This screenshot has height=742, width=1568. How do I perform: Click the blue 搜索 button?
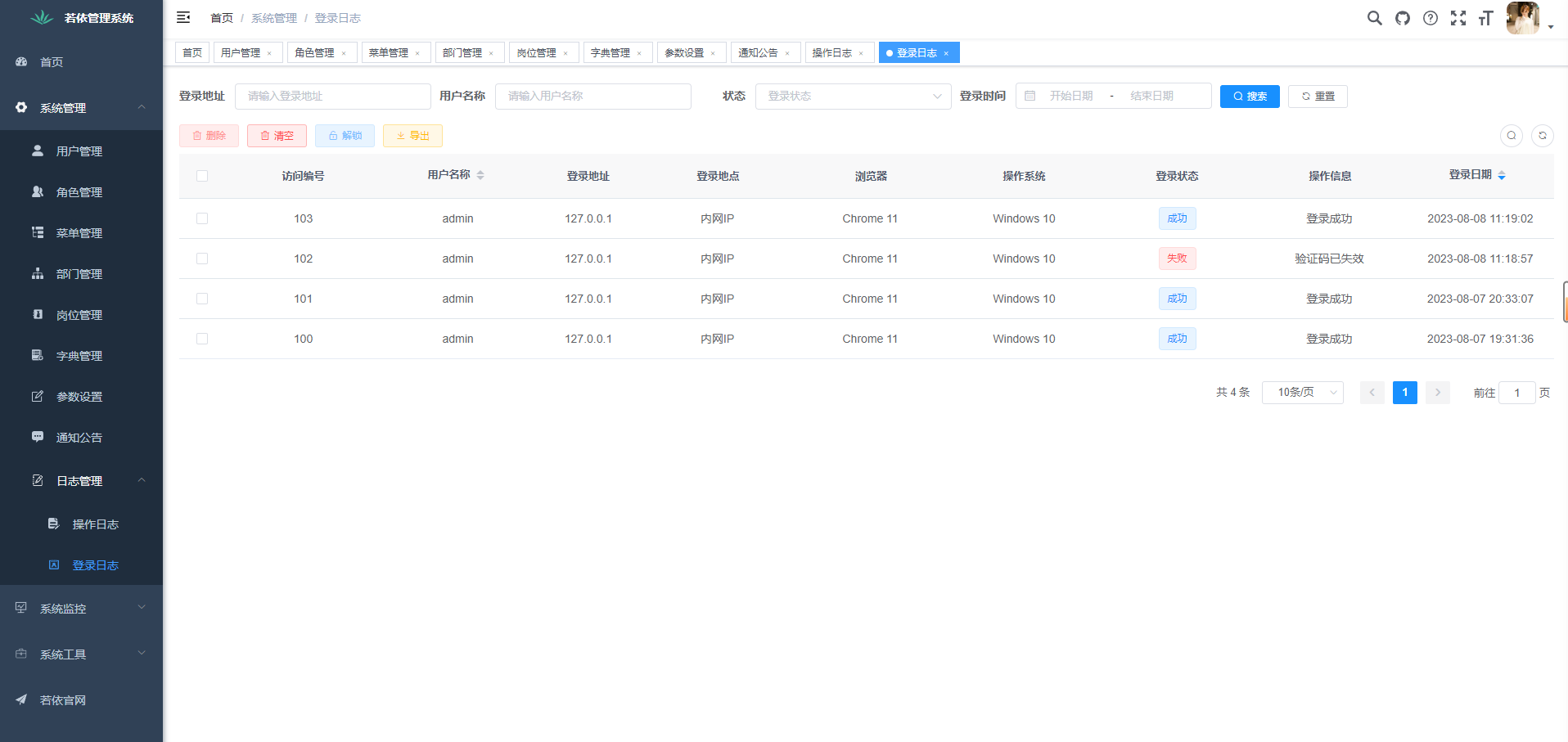coord(1250,97)
